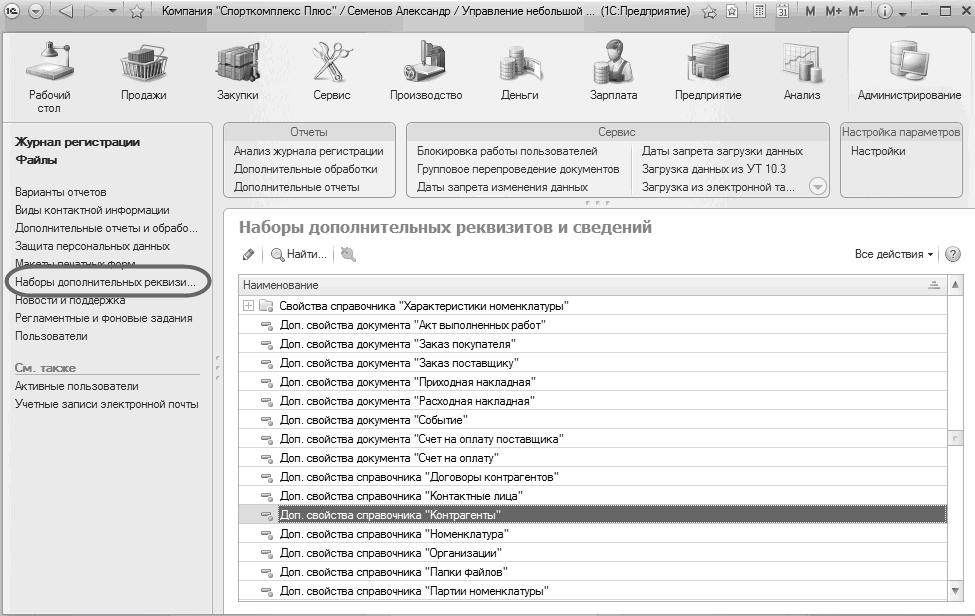Select row Доп. свойства документа "Акт выполненных работ"
This screenshot has width=975, height=616.
click(593, 324)
